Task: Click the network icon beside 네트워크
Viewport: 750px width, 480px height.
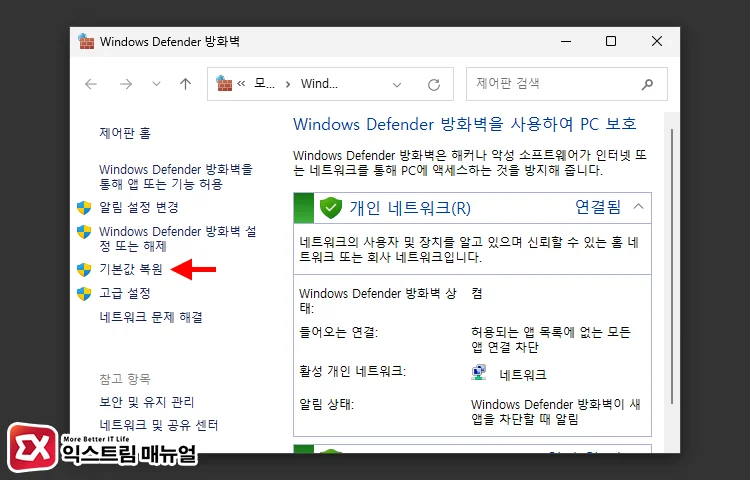Action: tap(478, 372)
